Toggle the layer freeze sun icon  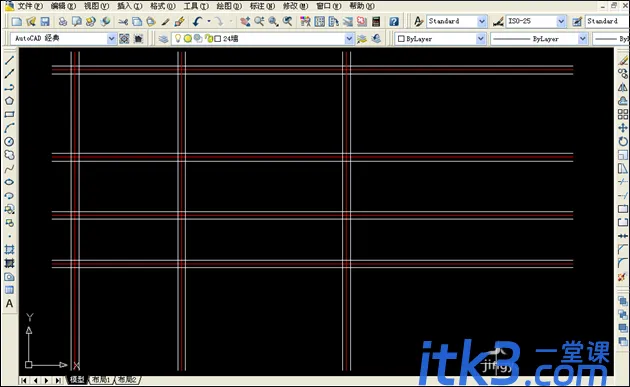[x=188, y=39]
